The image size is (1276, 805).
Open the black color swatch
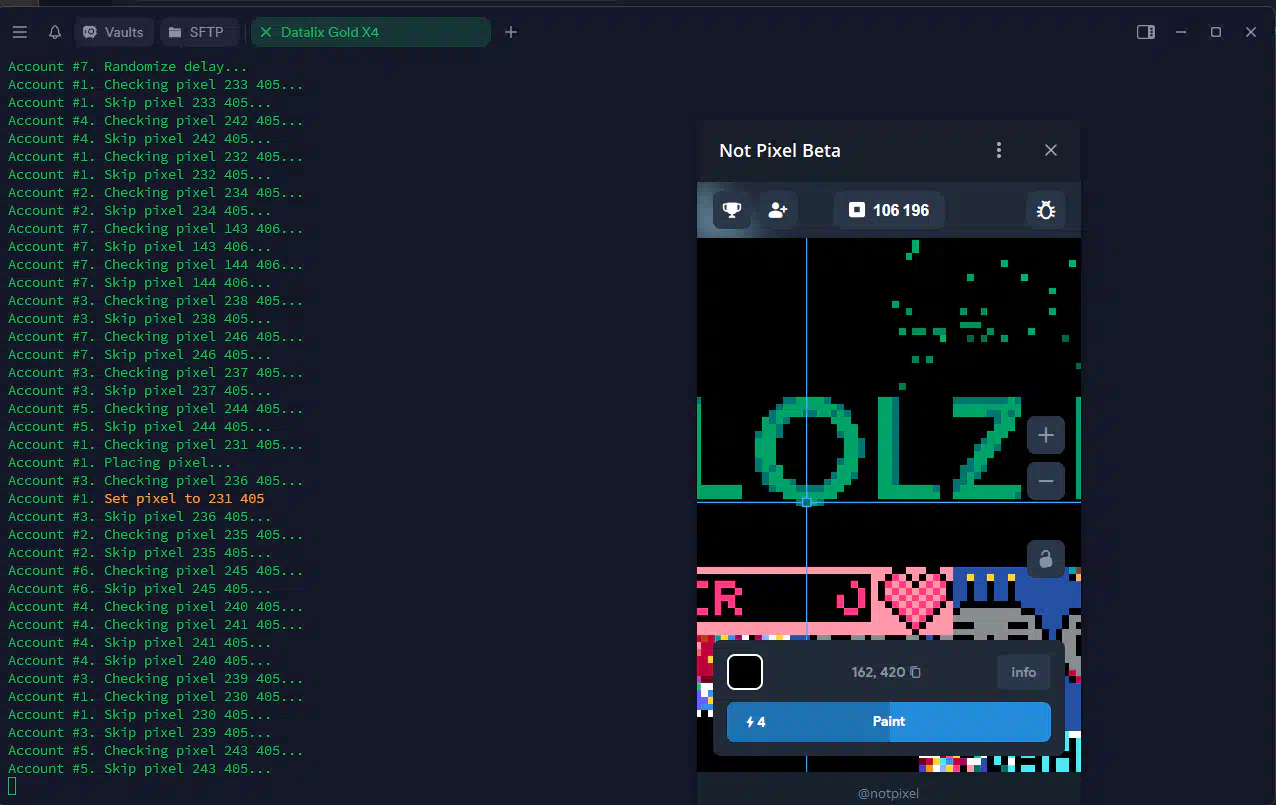[x=745, y=672]
